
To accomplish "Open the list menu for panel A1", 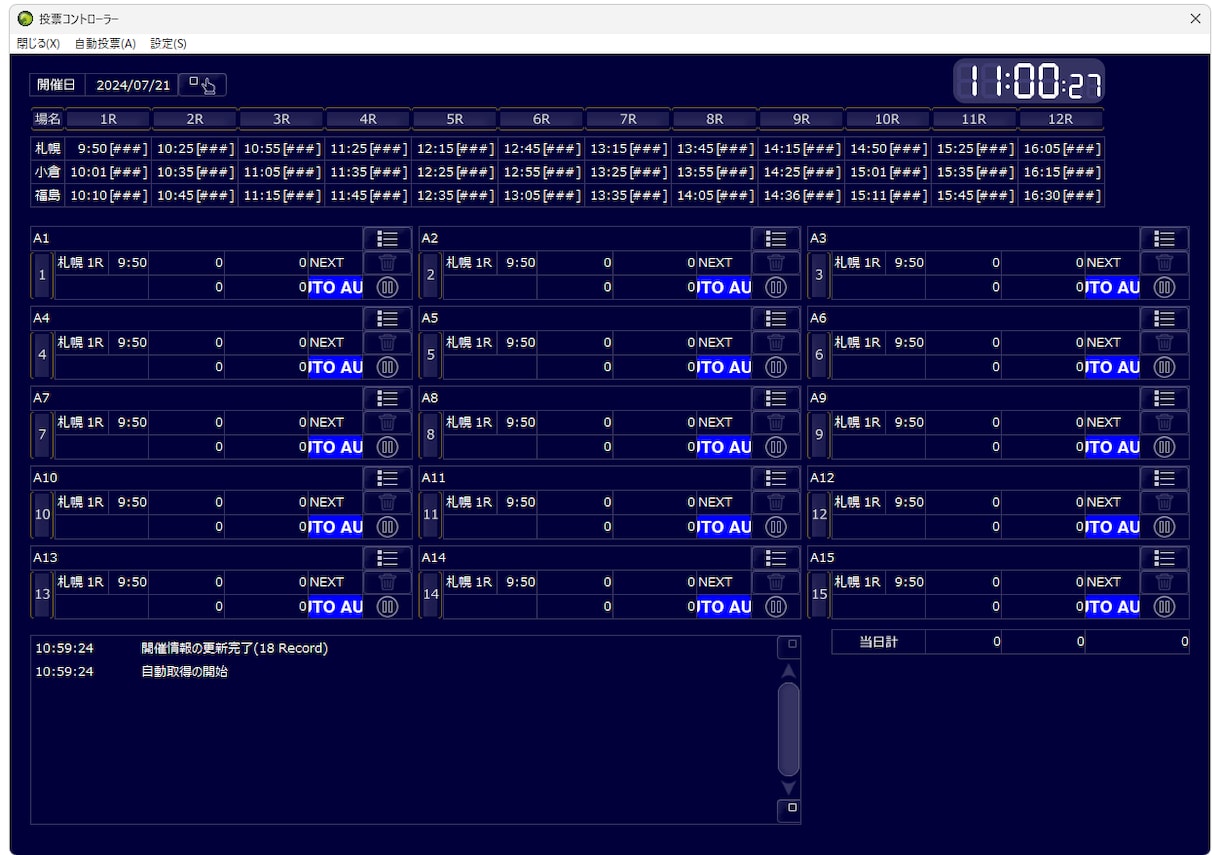I will [x=387, y=238].
